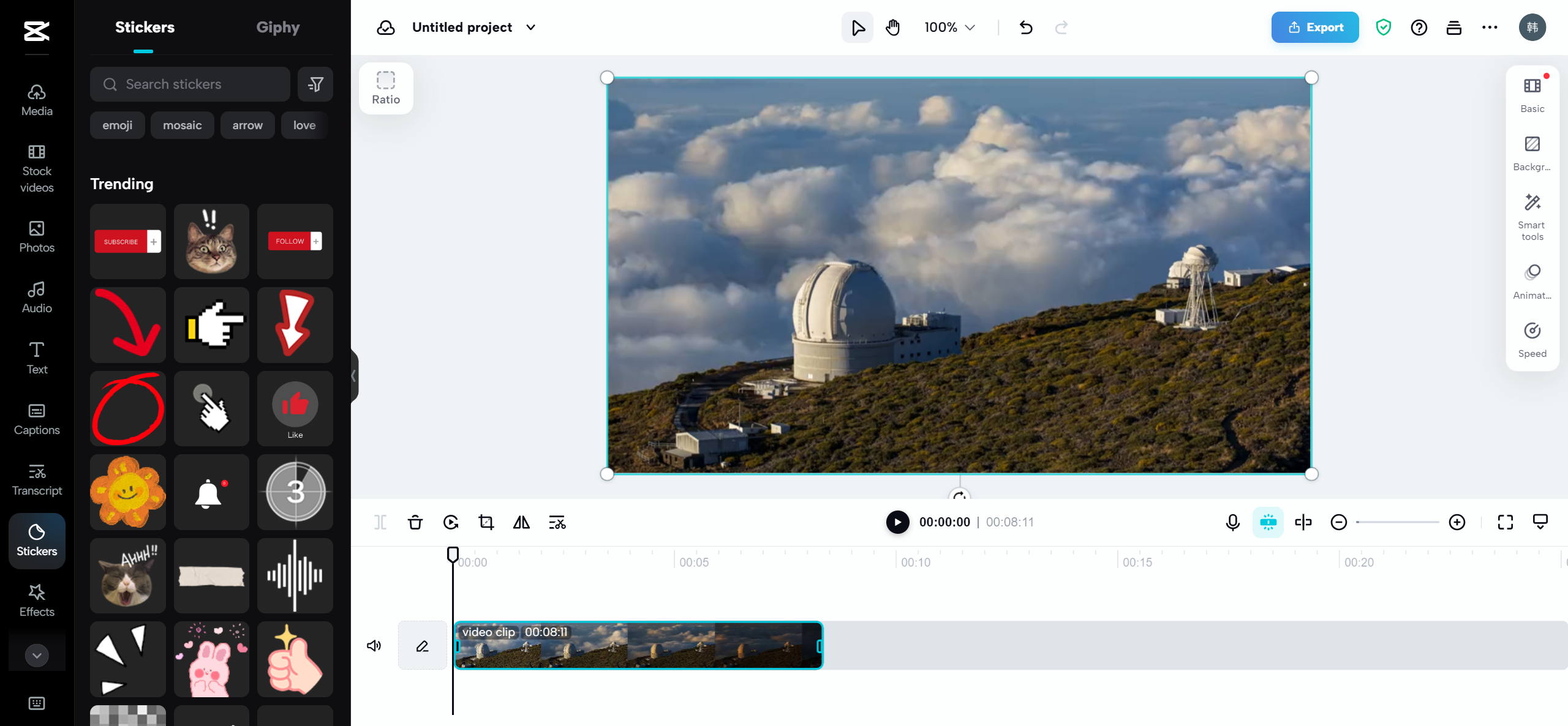The image size is (1568, 726).
Task: Open the Effects panel icon
Action: (36, 599)
